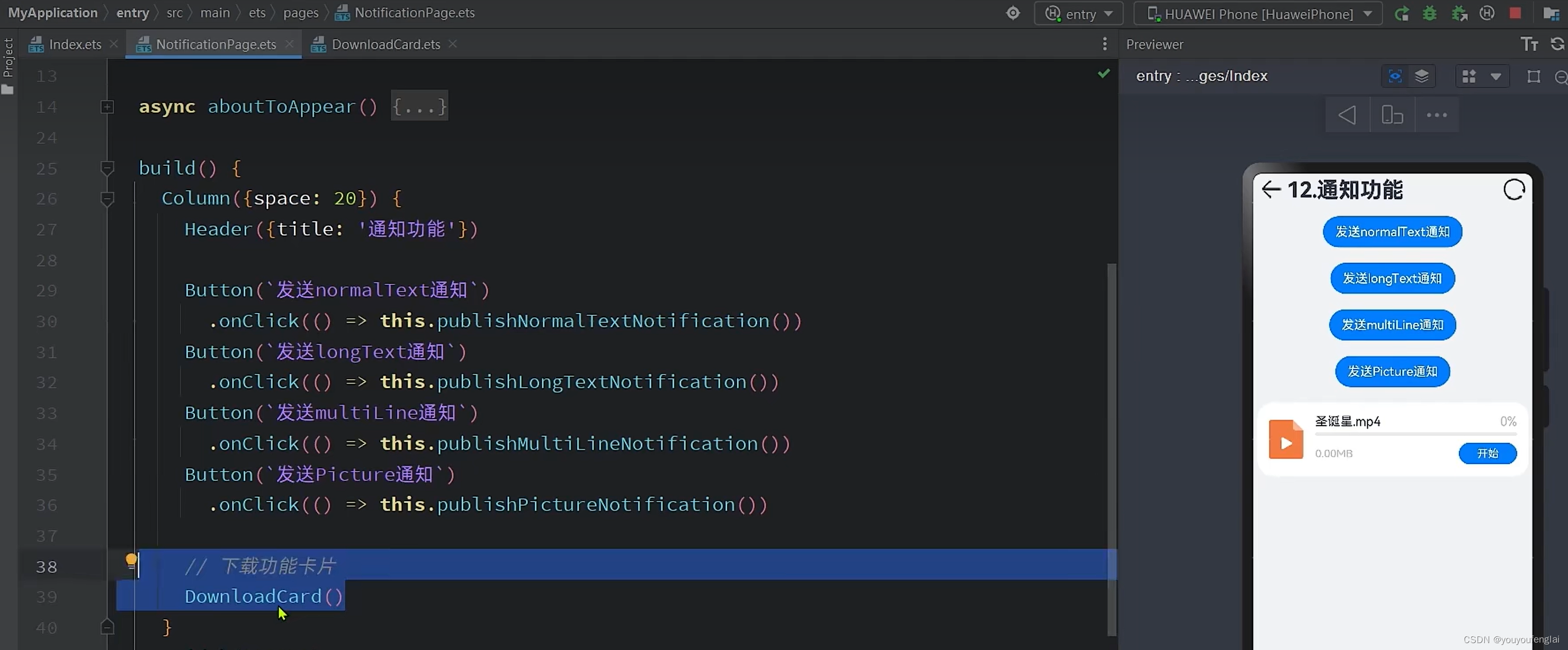The width and height of the screenshot is (1568, 650).
Task: Click the DownloadCard() code text
Action: 264,596
